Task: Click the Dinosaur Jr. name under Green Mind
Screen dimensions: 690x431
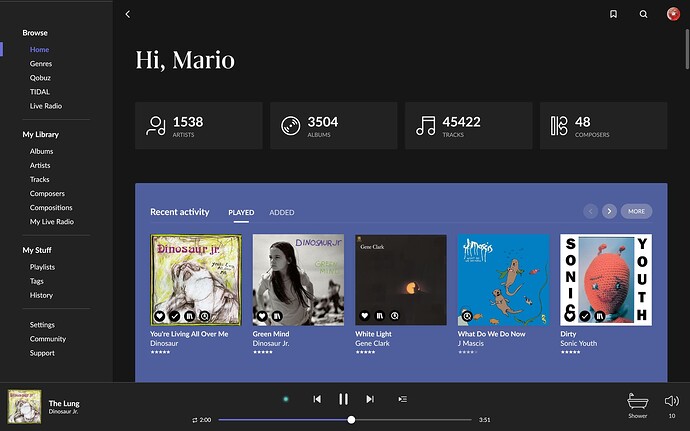Action: (x=271, y=343)
